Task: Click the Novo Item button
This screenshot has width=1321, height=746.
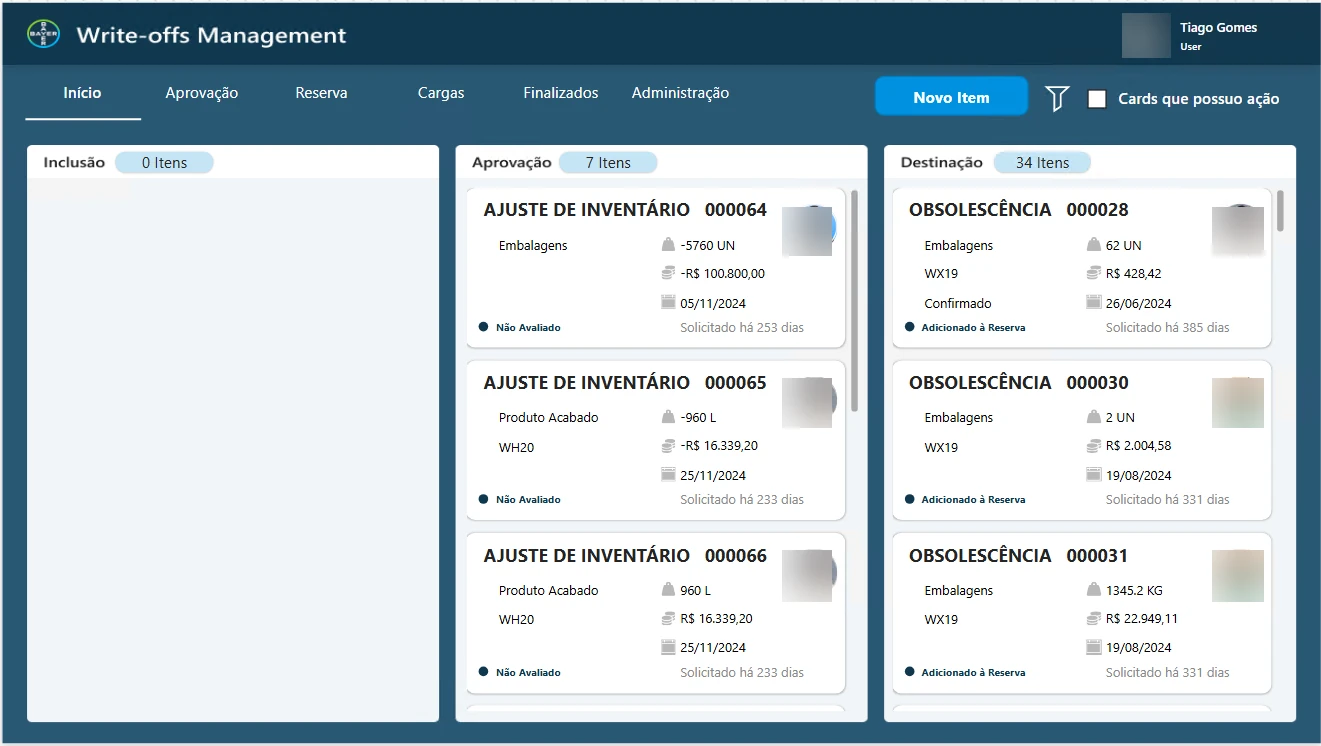Action: tap(951, 97)
